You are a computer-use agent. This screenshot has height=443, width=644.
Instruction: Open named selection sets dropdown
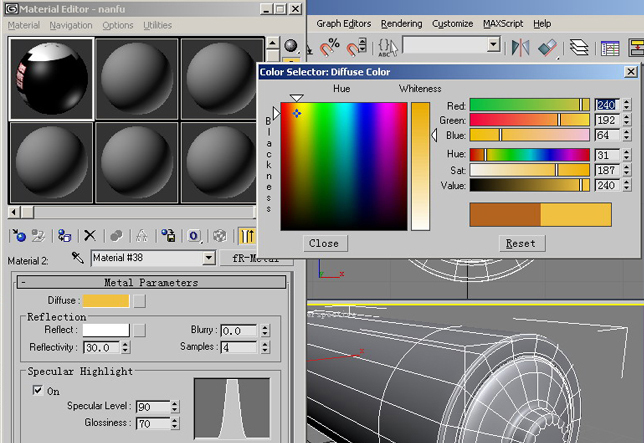click(x=493, y=45)
